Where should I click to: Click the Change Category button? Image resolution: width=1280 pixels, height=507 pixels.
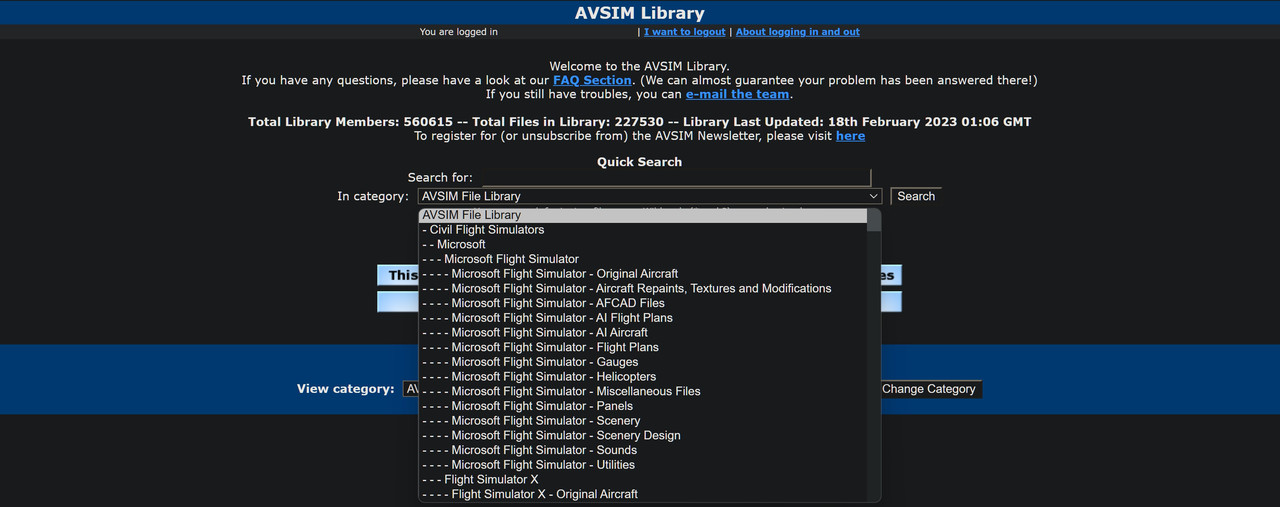(x=928, y=389)
